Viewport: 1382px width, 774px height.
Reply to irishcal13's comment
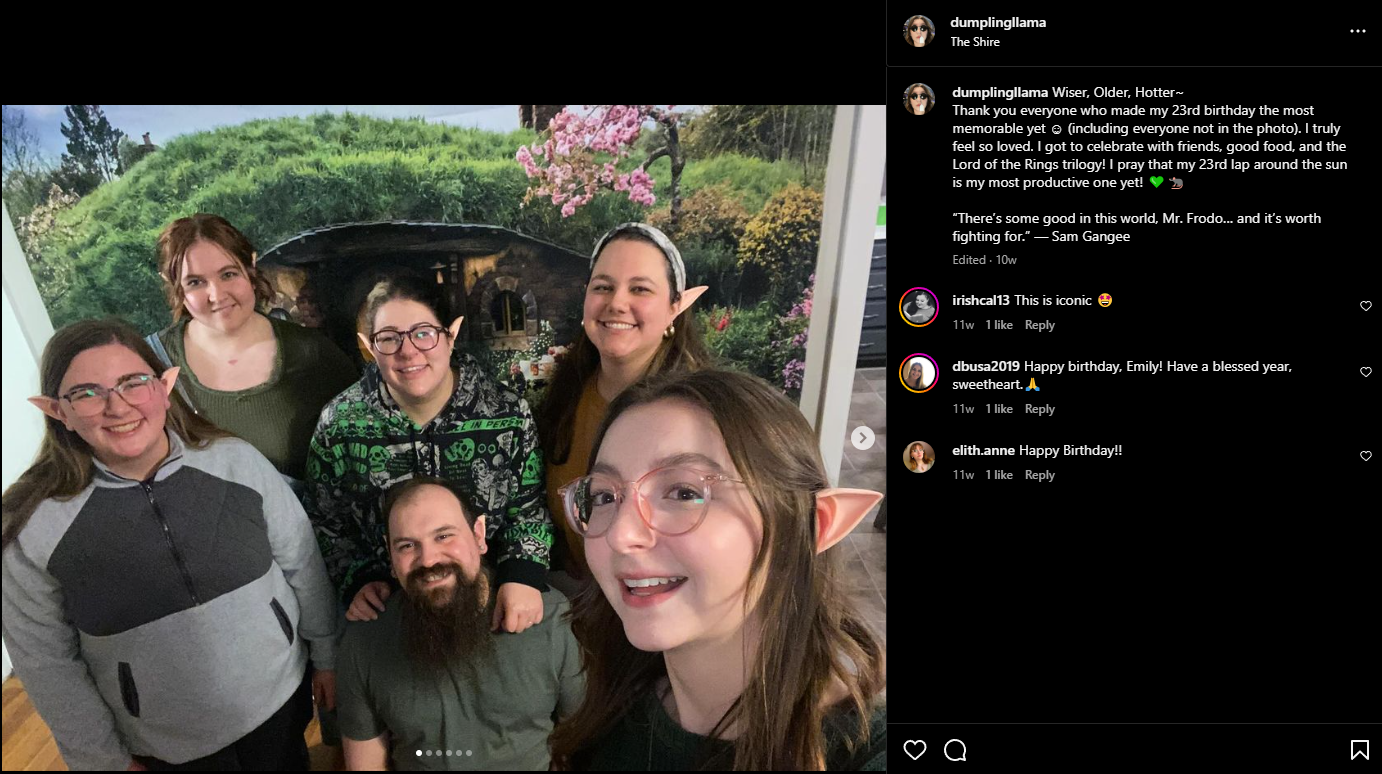click(x=1040, y=325)
